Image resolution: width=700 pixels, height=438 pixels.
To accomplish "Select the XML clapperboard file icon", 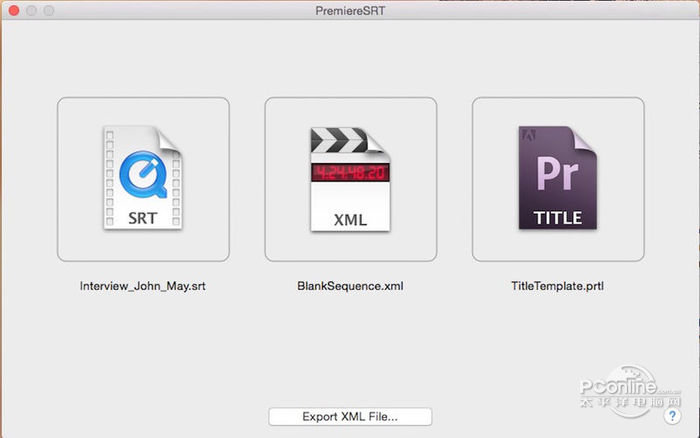I will click(350, 179).
